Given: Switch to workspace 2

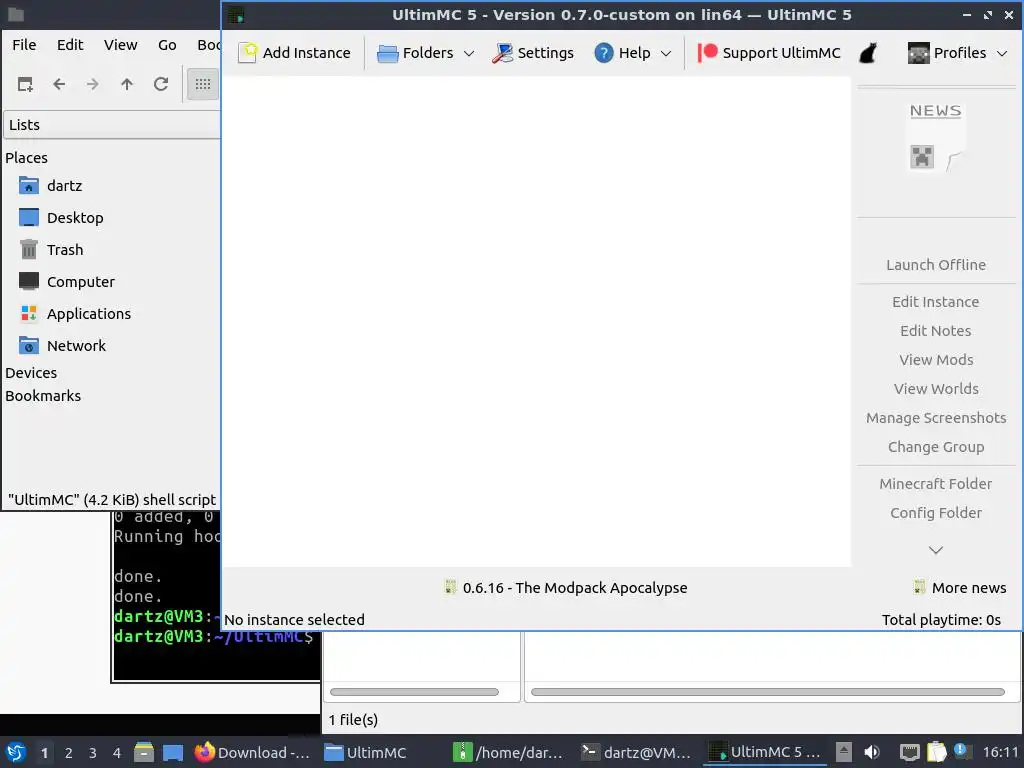Looking at the screenshot, I should point(69,753).
